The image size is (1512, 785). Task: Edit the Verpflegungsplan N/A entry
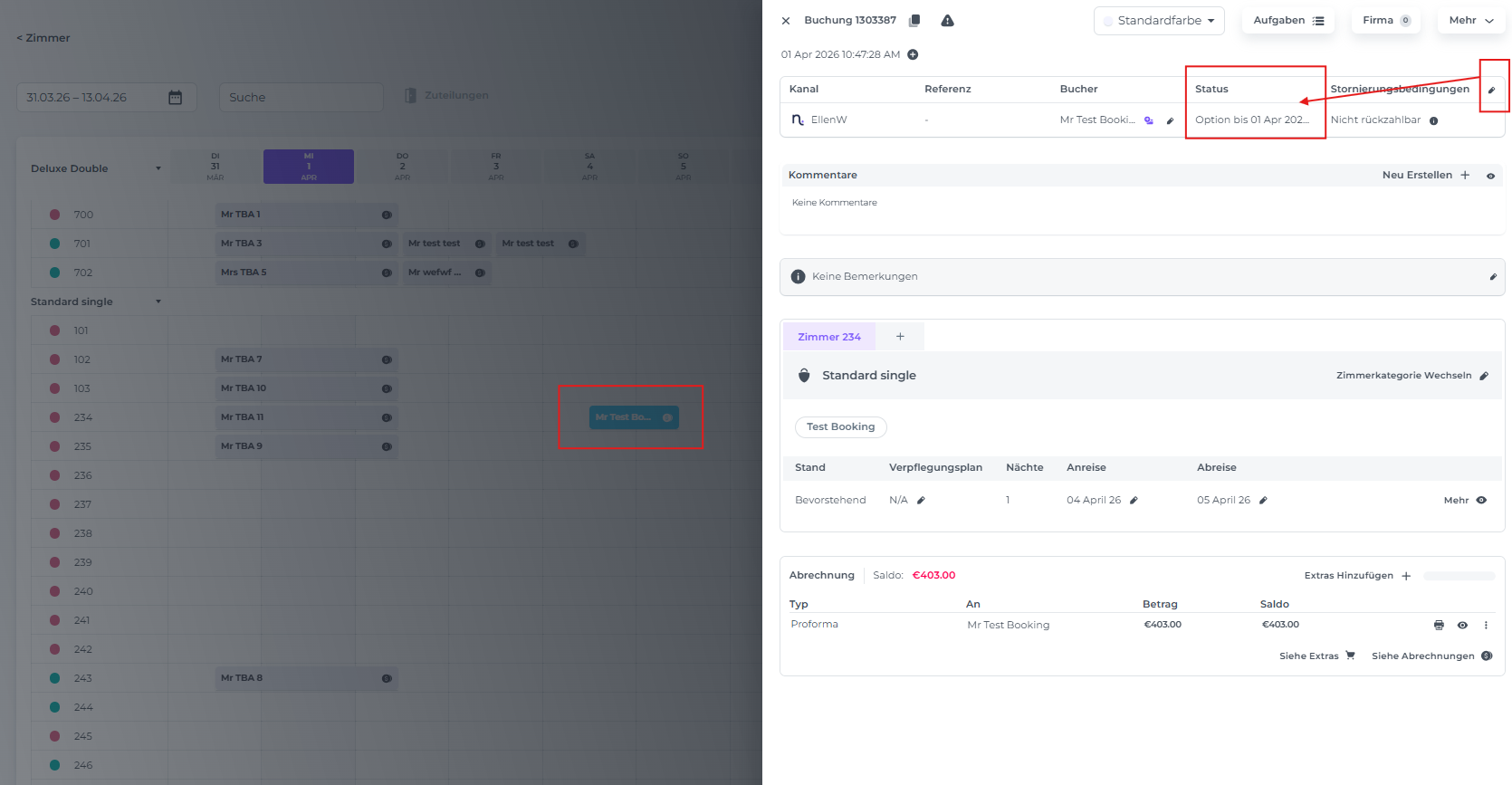pos(921,500)
